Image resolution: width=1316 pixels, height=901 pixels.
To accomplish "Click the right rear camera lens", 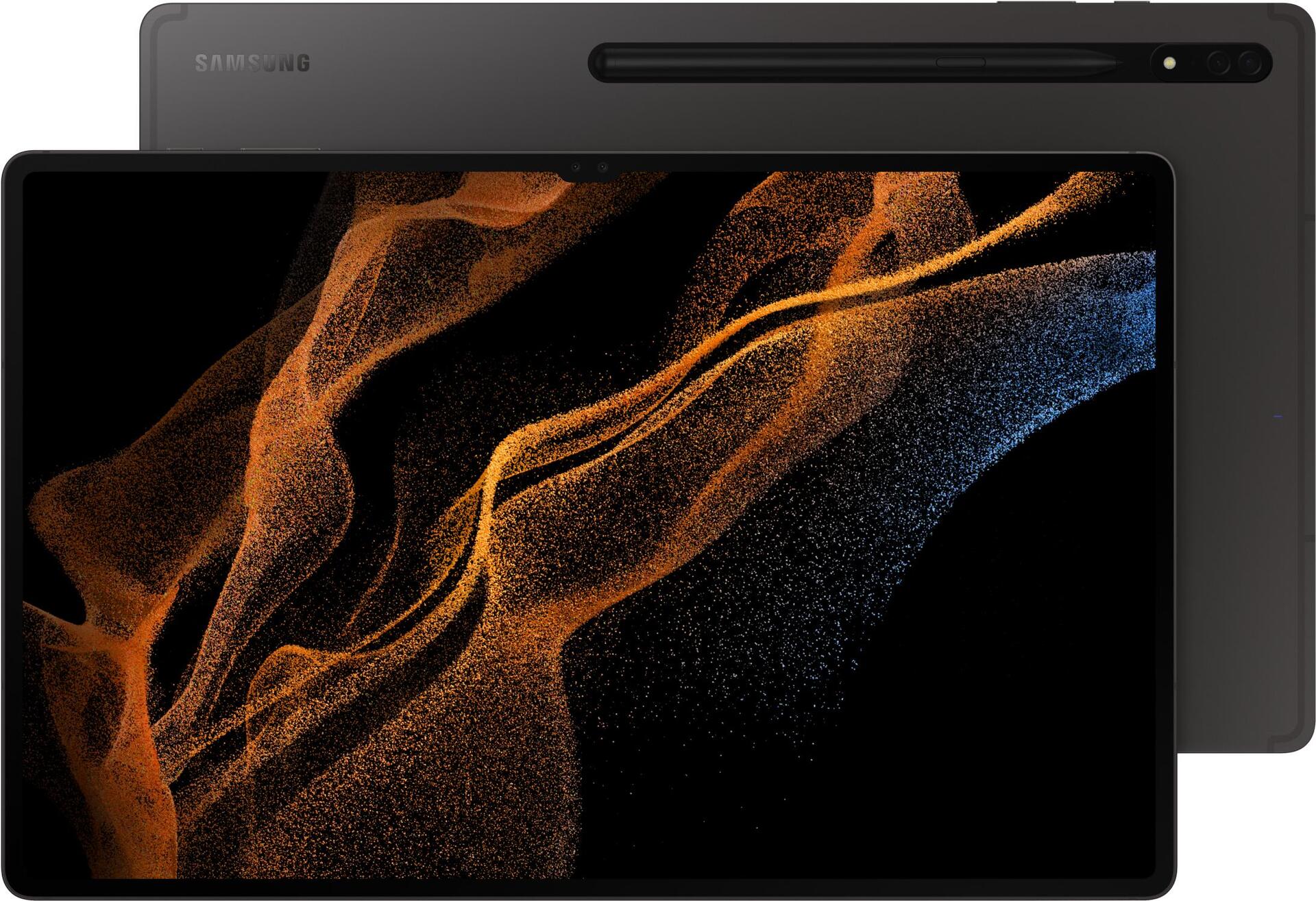I will tap(1250, 63).
